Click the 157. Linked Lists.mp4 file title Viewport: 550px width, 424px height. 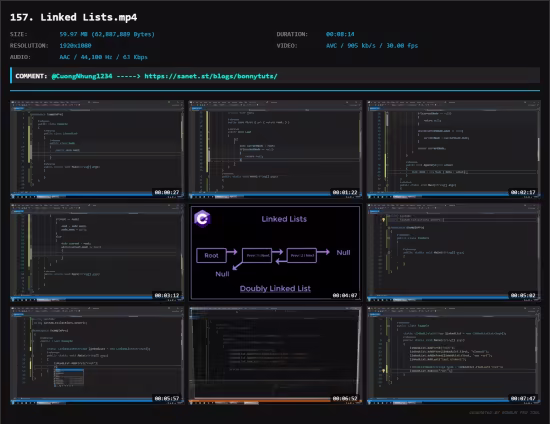(x=74, y=17)
